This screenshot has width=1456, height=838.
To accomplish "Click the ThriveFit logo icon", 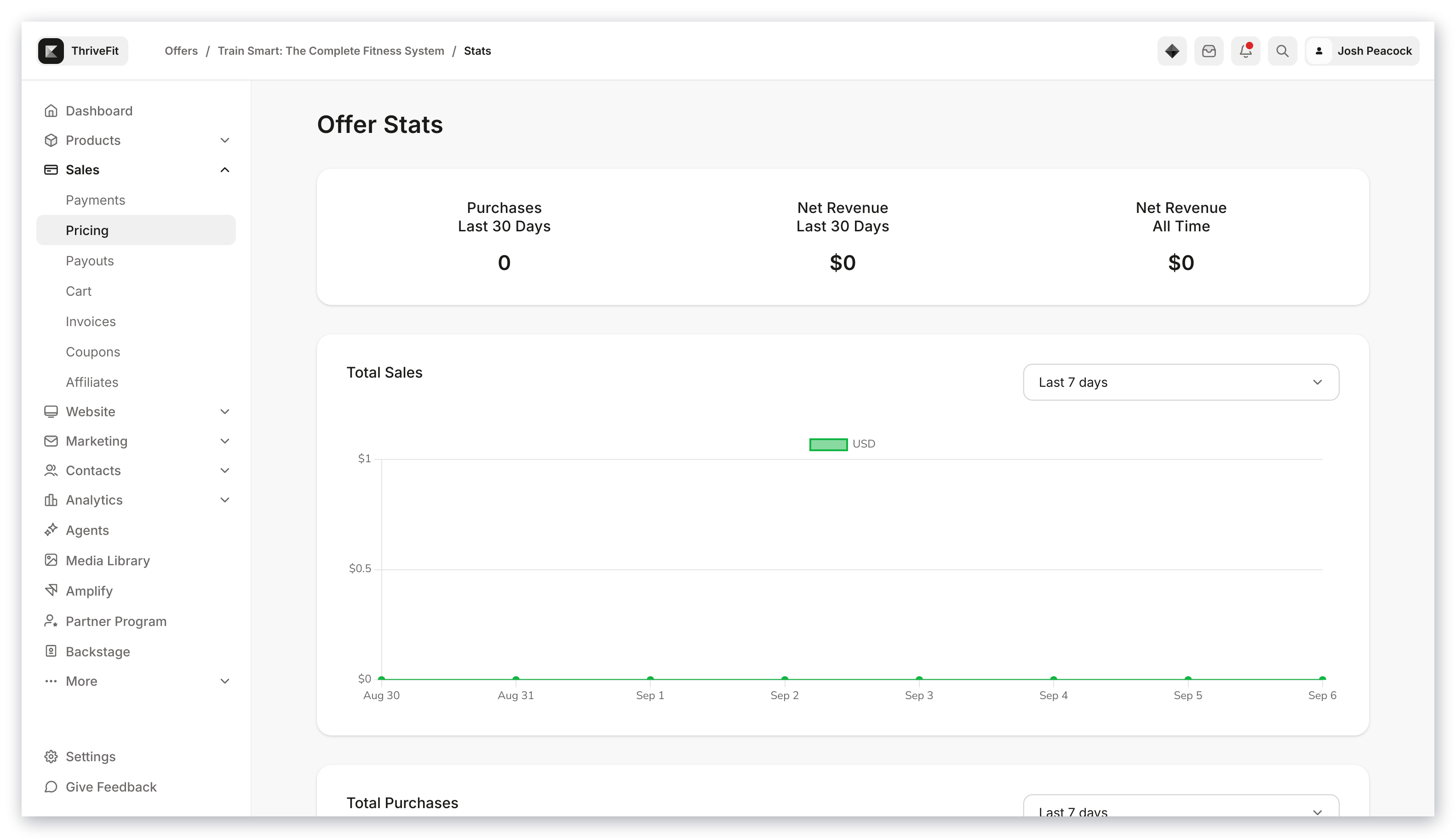I will click(51, 51).
